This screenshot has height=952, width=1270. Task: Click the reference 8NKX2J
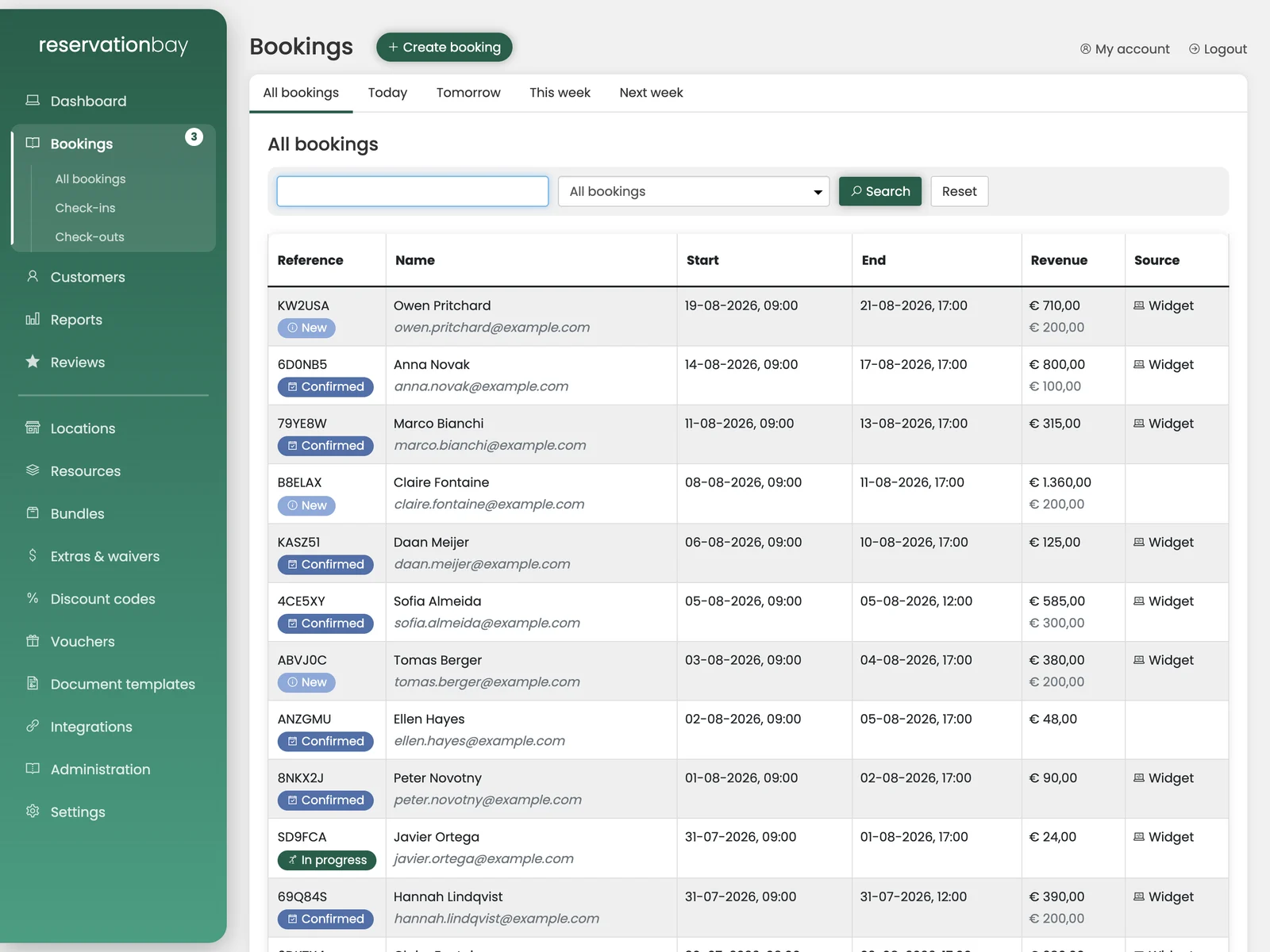[301, 778]
